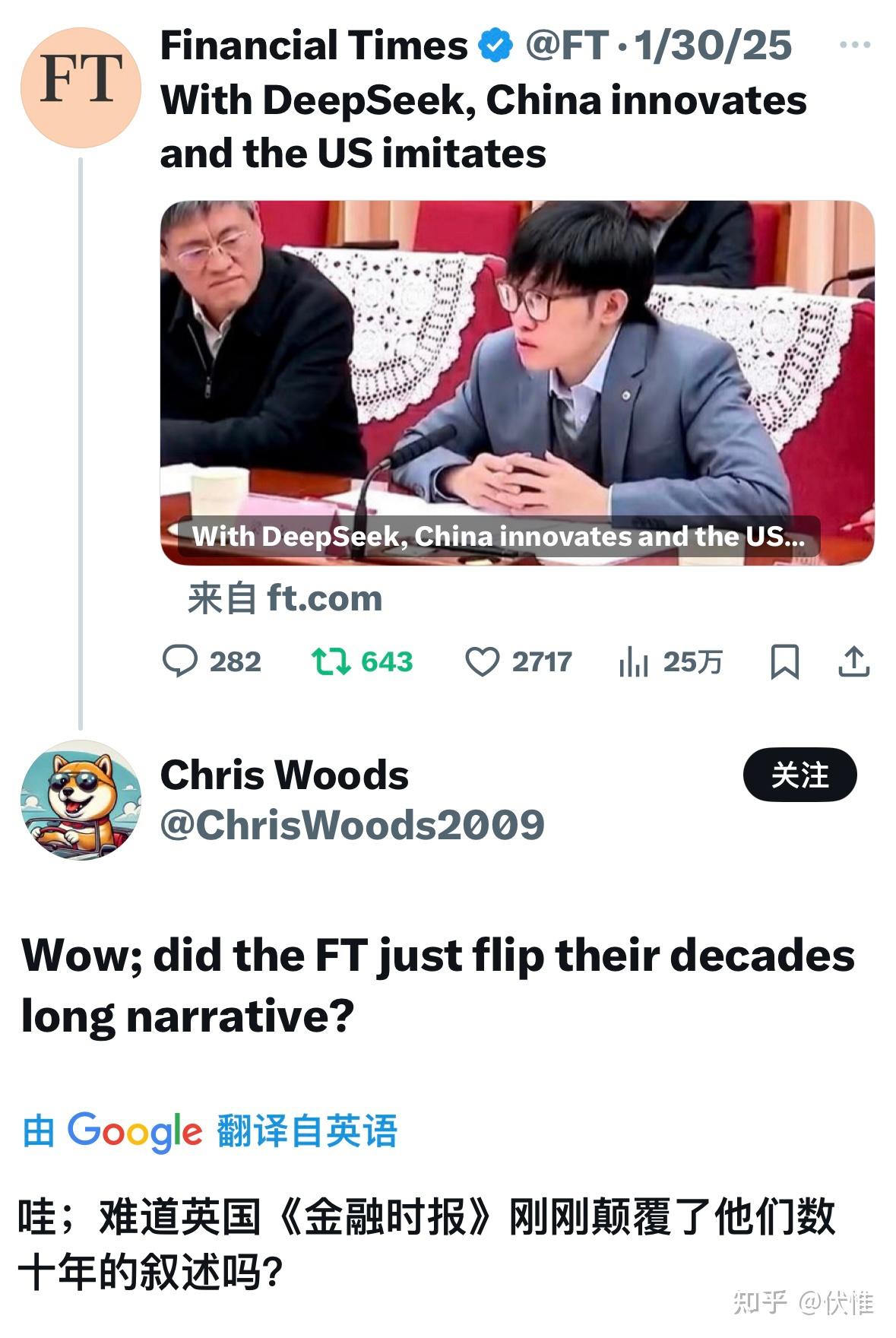Tap the Google 翻译自英语 translation label

click(210, 1131)
